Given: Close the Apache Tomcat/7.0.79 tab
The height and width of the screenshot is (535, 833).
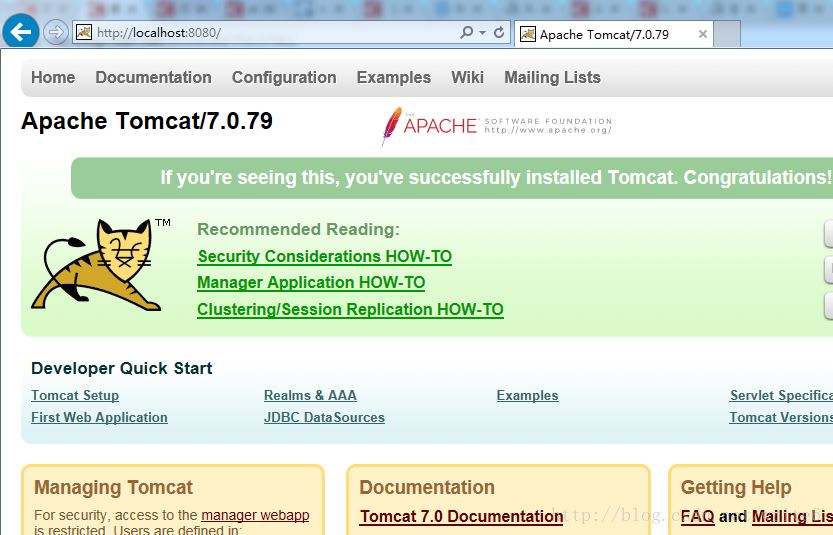Looking at the screenshot, I should click(703, 34).
